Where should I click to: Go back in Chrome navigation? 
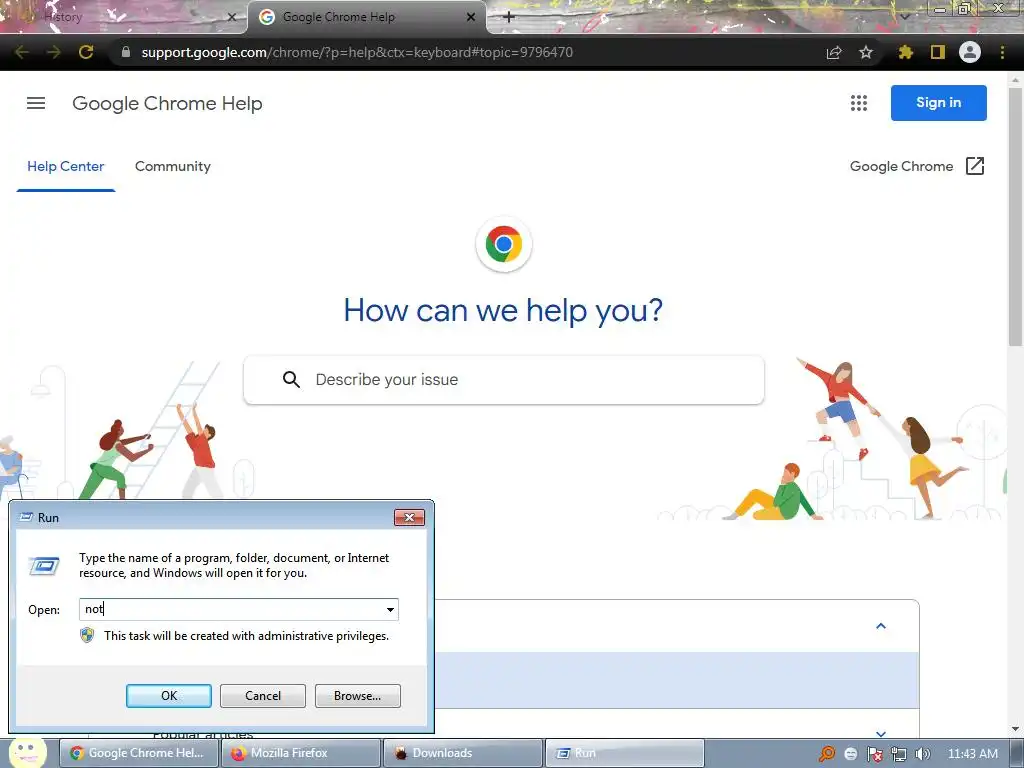point(22,52)
